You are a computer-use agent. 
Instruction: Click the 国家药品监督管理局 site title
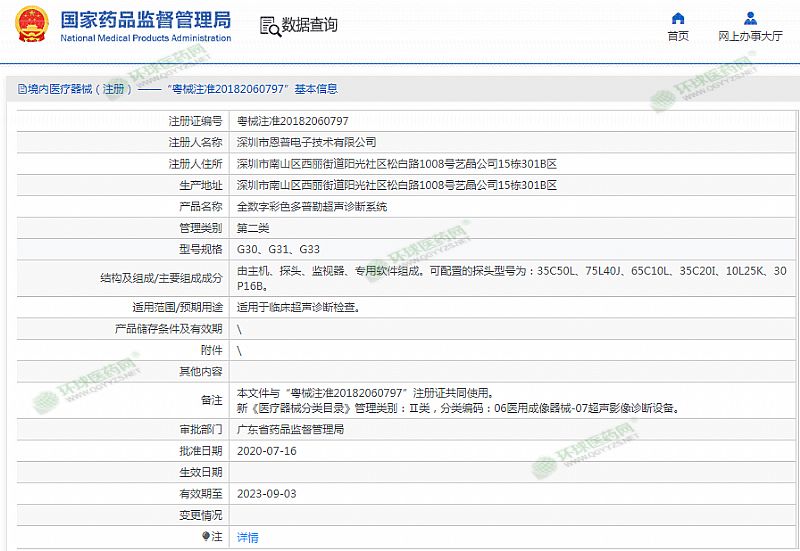pyautogui.click(x=145, y=20)
